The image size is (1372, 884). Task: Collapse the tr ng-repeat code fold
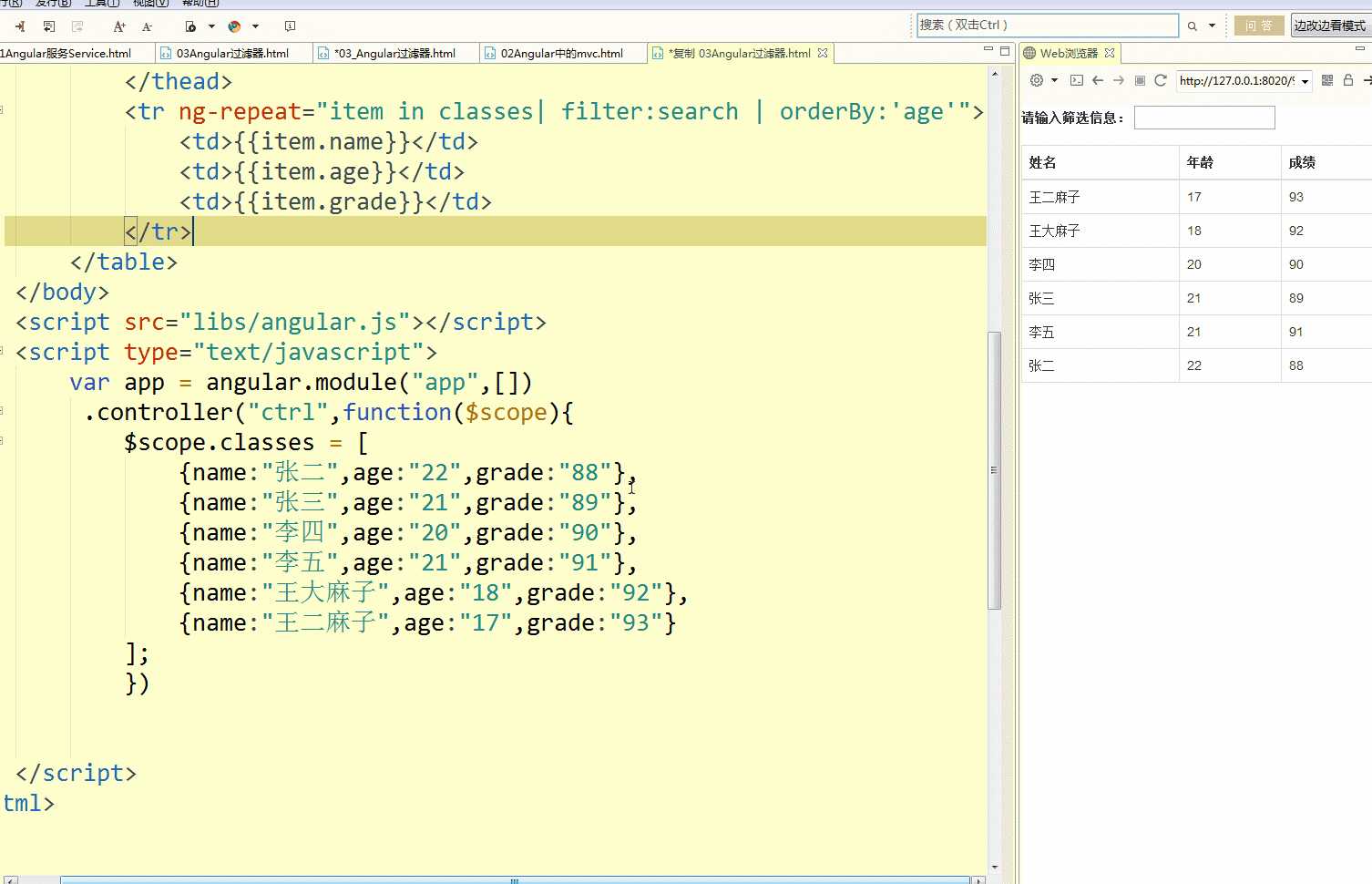(3, 110)
